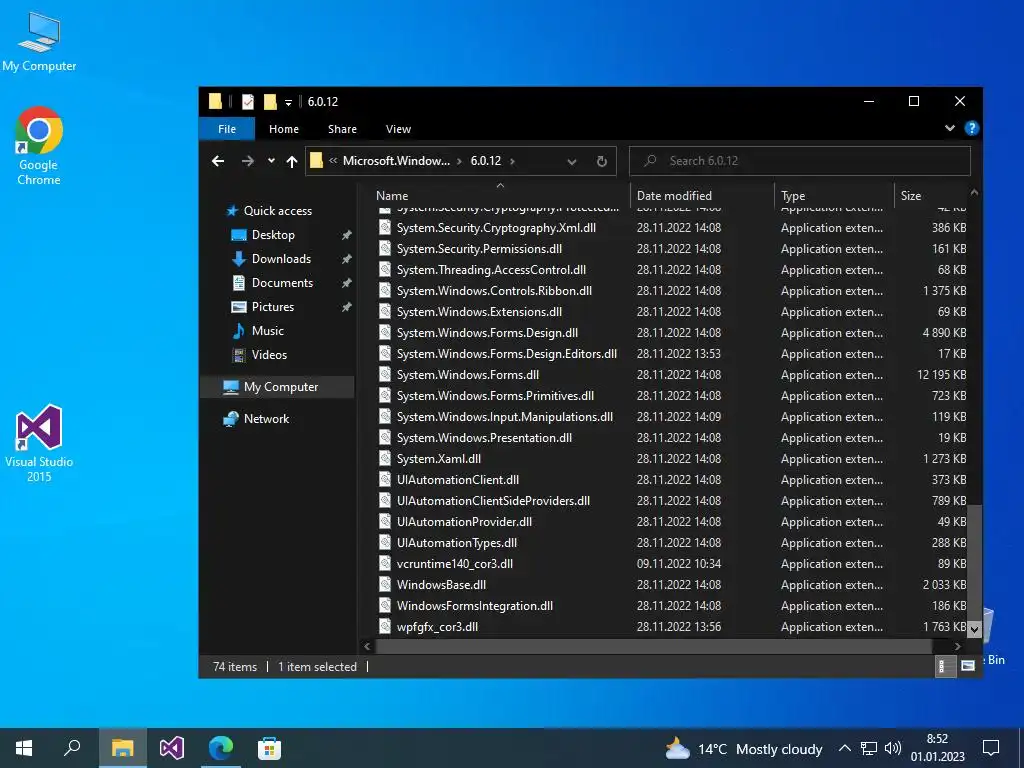Launch Microsoft Edge from the taskbar
1024x768 pixels.
[221, 748]
